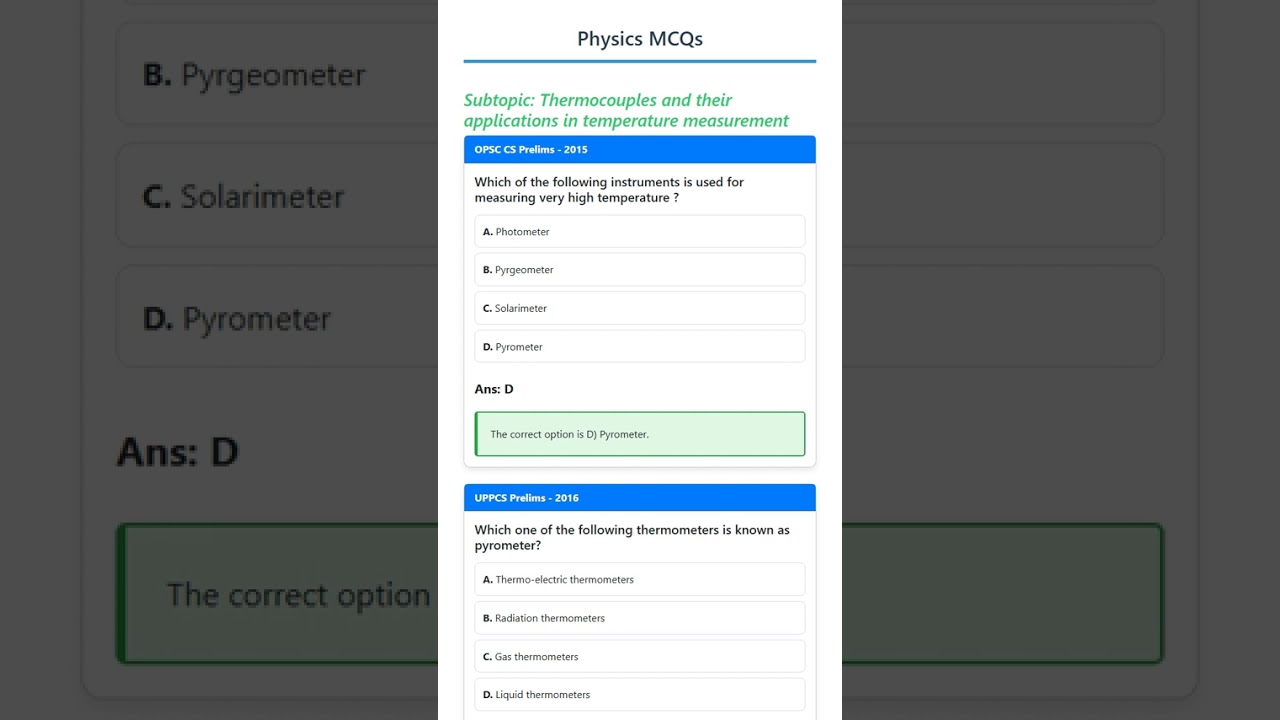Viewport: 1280px width, 720px height.
Task: Click the large blurred C. Solarimeter background option
Action: [244, 197]
